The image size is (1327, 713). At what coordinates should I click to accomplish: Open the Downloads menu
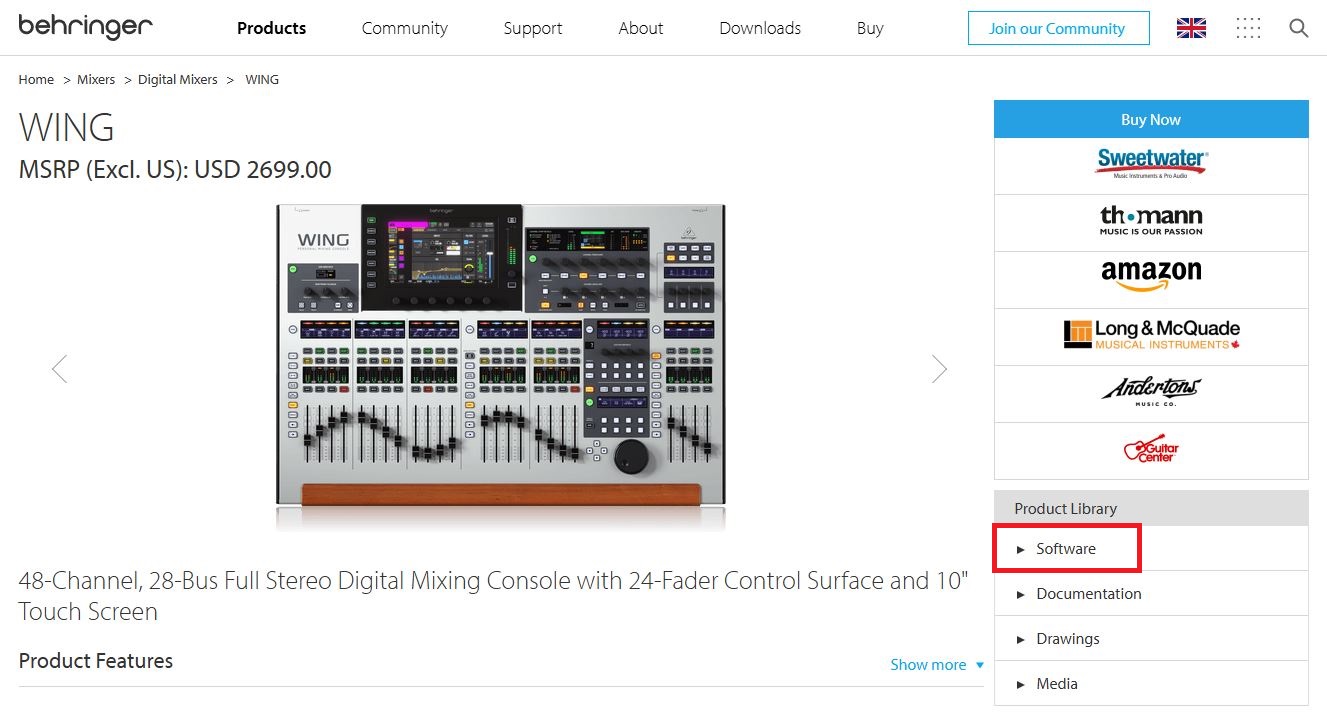tap(760, 28)
